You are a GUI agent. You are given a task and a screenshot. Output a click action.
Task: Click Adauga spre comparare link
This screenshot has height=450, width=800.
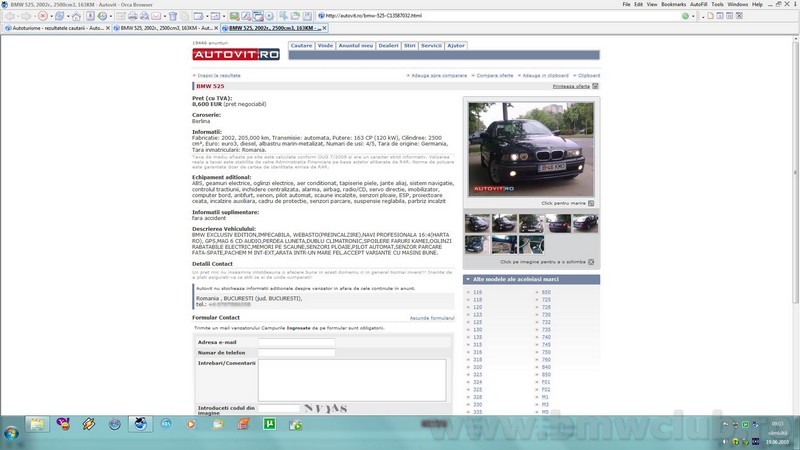click(439, 76)
